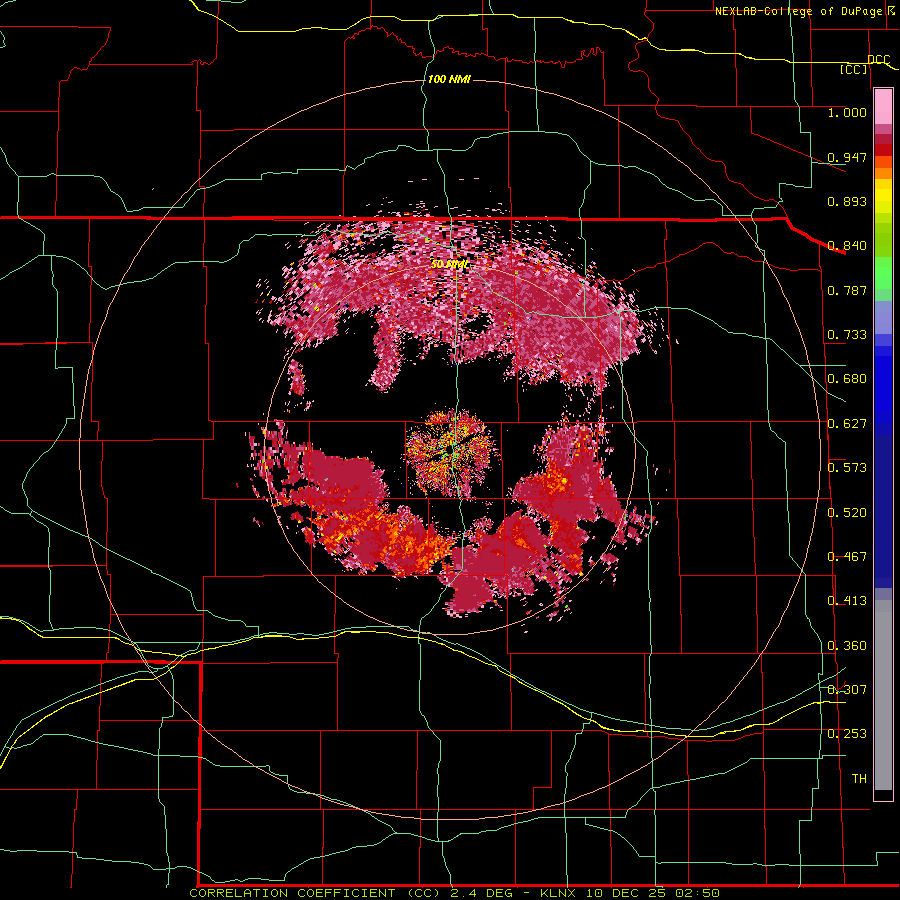Click the 0.680 scale label

[x=847, y=379]
